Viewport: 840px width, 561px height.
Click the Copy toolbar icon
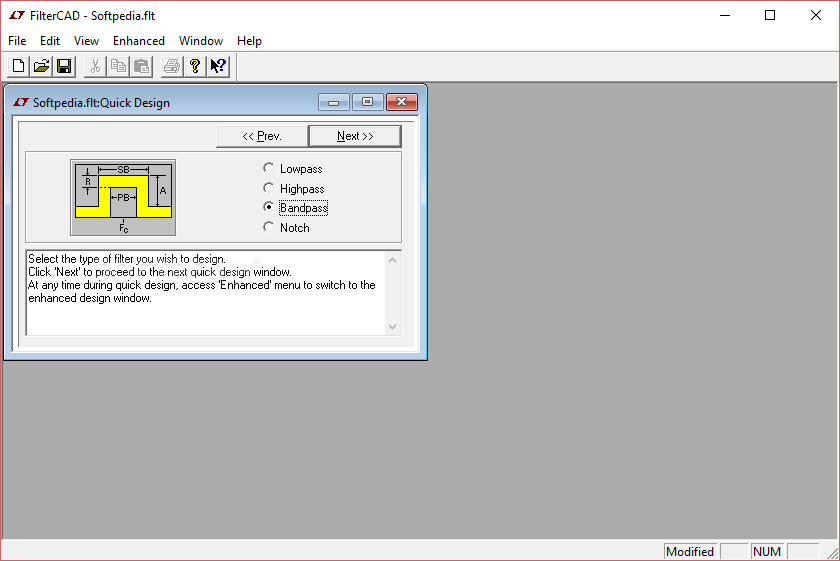[x=118, y=66]
